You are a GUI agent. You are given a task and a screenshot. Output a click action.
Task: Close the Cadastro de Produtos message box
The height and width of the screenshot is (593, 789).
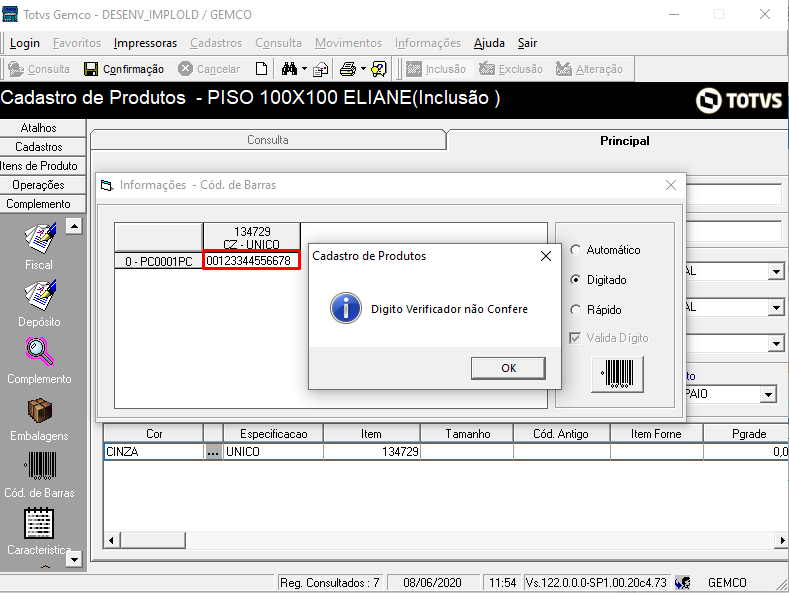tap(545, 256)
